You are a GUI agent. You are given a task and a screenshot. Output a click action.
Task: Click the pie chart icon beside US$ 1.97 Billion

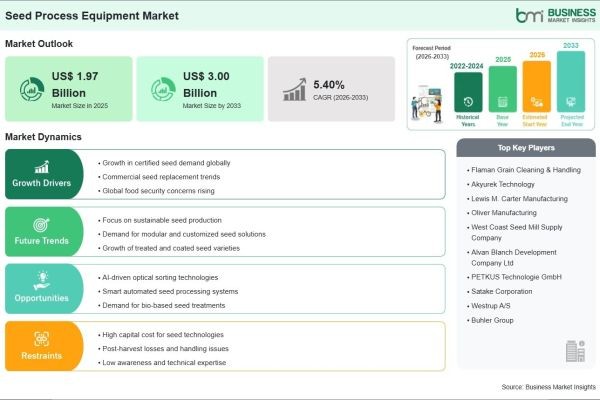pos(32,89)
